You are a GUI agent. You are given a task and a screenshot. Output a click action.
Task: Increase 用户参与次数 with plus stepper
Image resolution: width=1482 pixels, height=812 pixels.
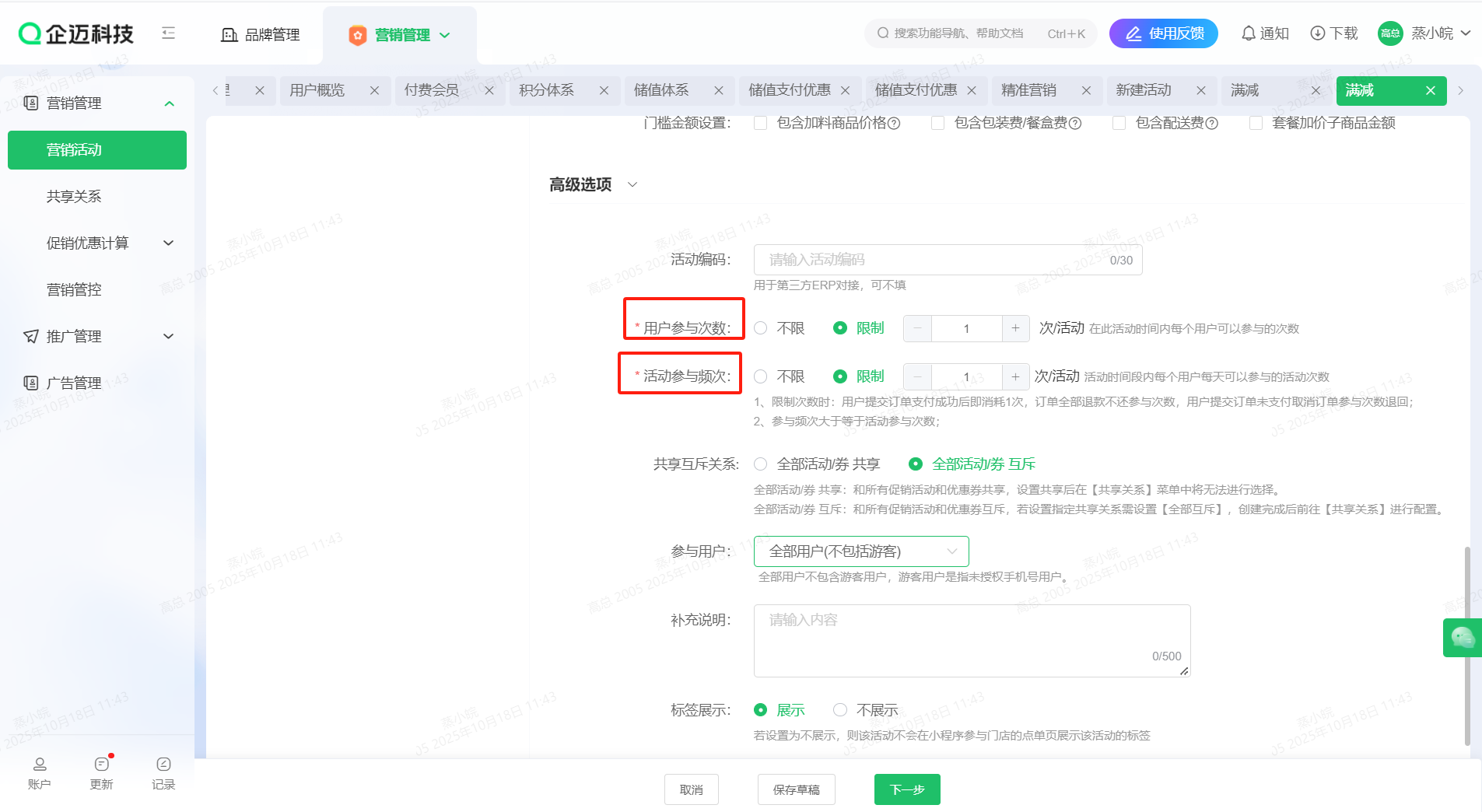[1015, 328]
